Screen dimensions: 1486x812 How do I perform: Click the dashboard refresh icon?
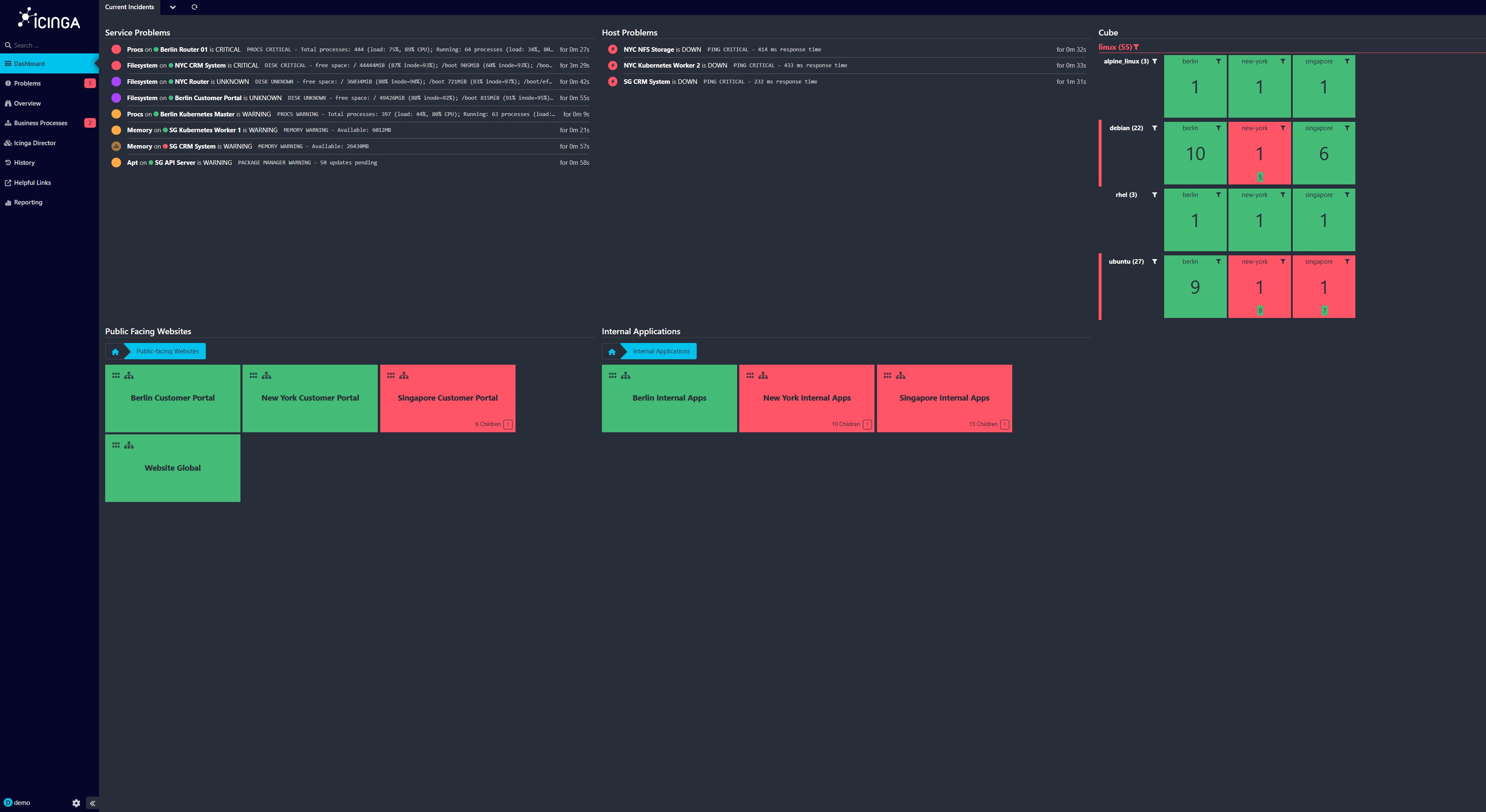tap(195, 8)
